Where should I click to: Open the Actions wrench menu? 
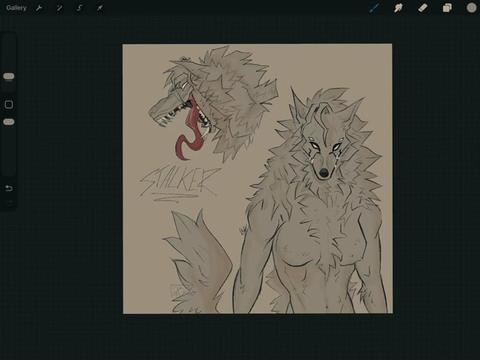pos(39,8)
